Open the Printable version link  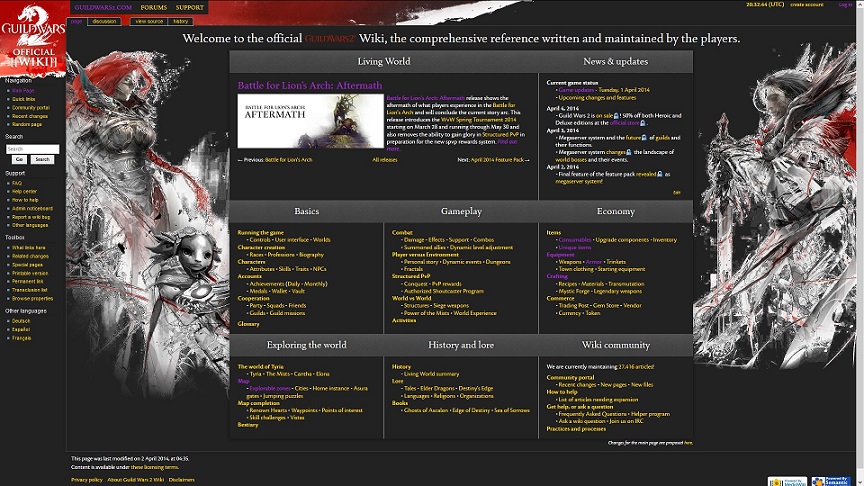(30, 273)
